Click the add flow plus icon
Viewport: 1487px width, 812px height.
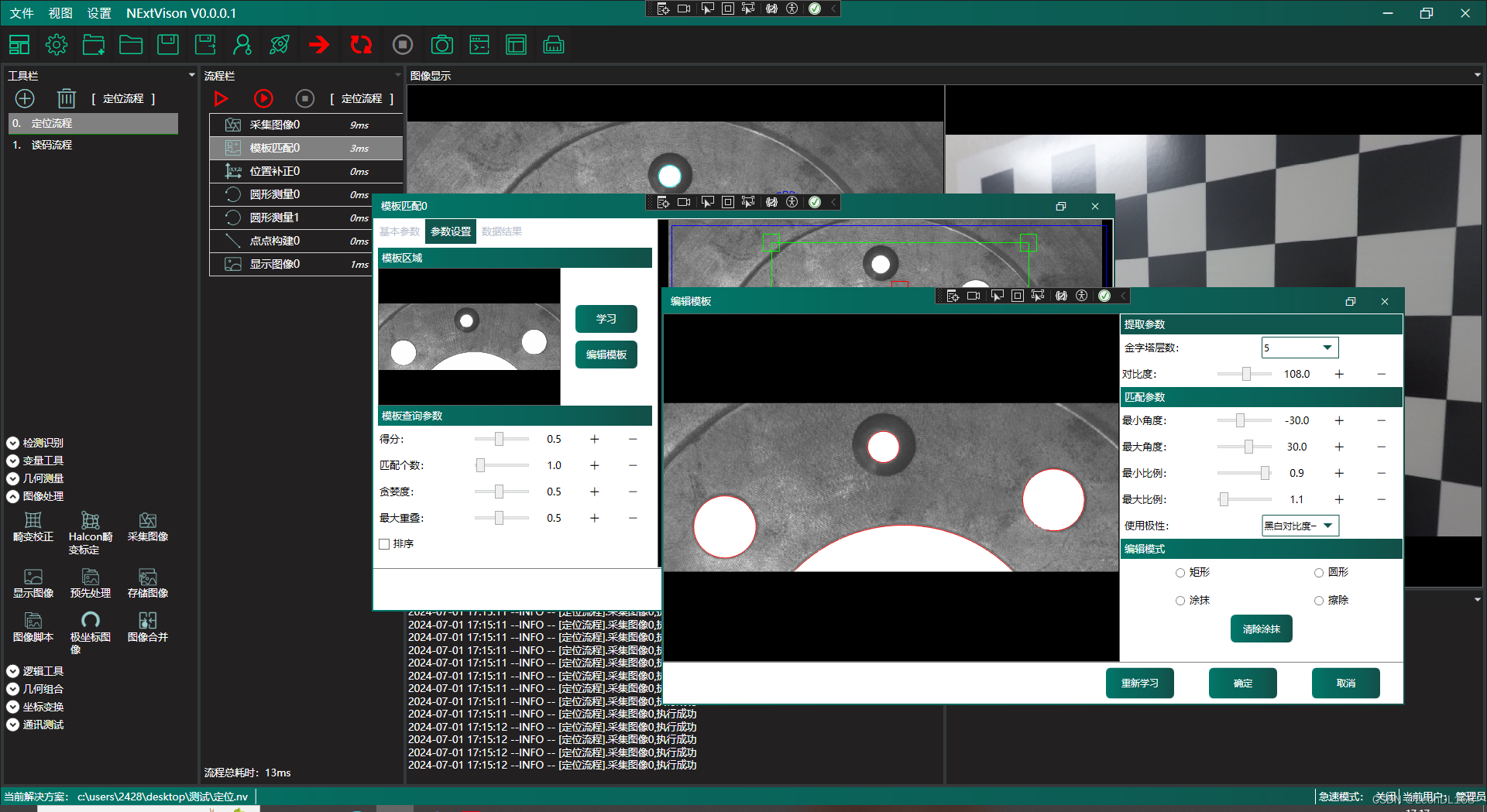[x=25, y=98]
